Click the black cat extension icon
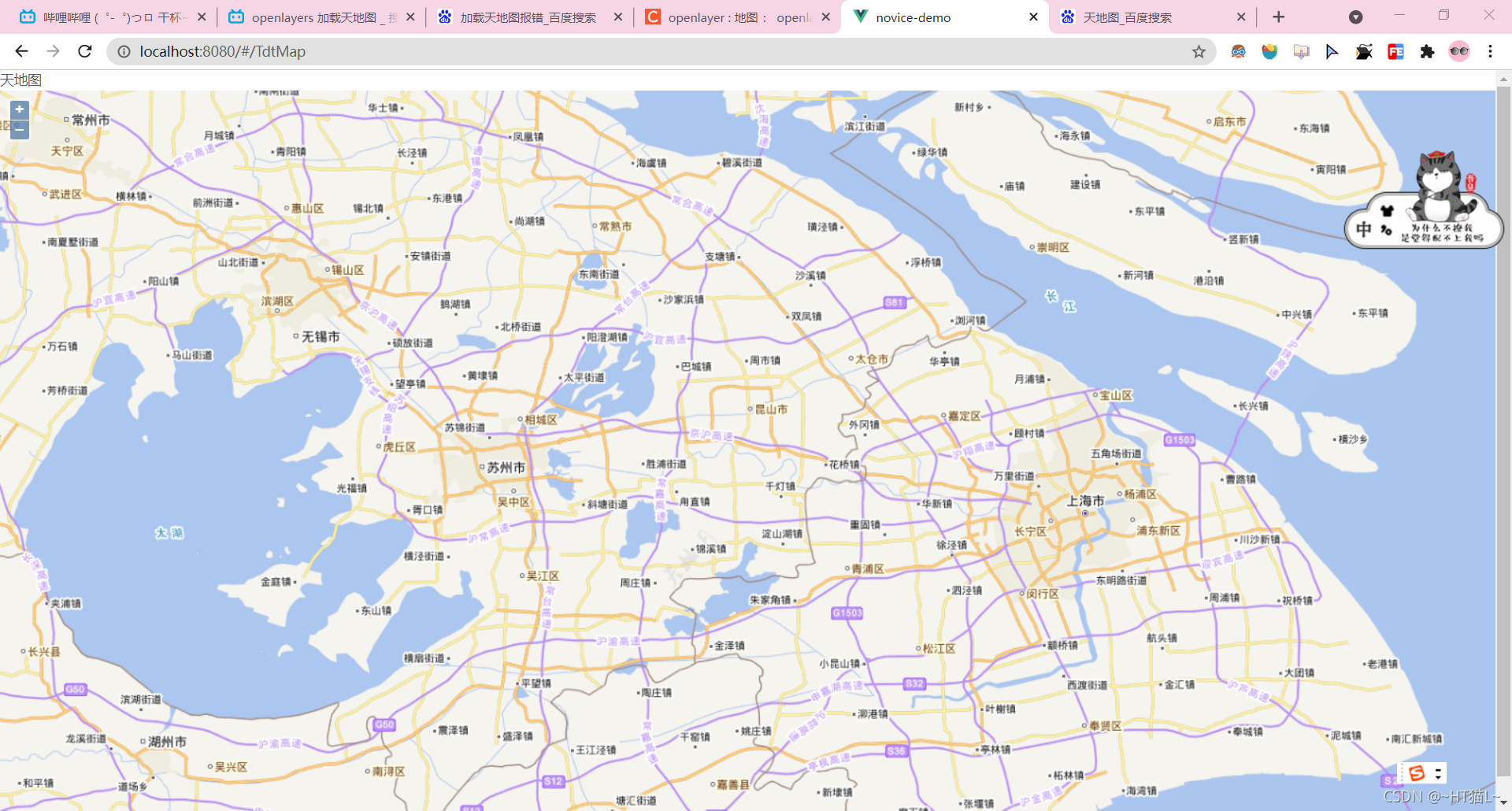Viewport: 1512px width, 811px height. (x=1364, y=51)
